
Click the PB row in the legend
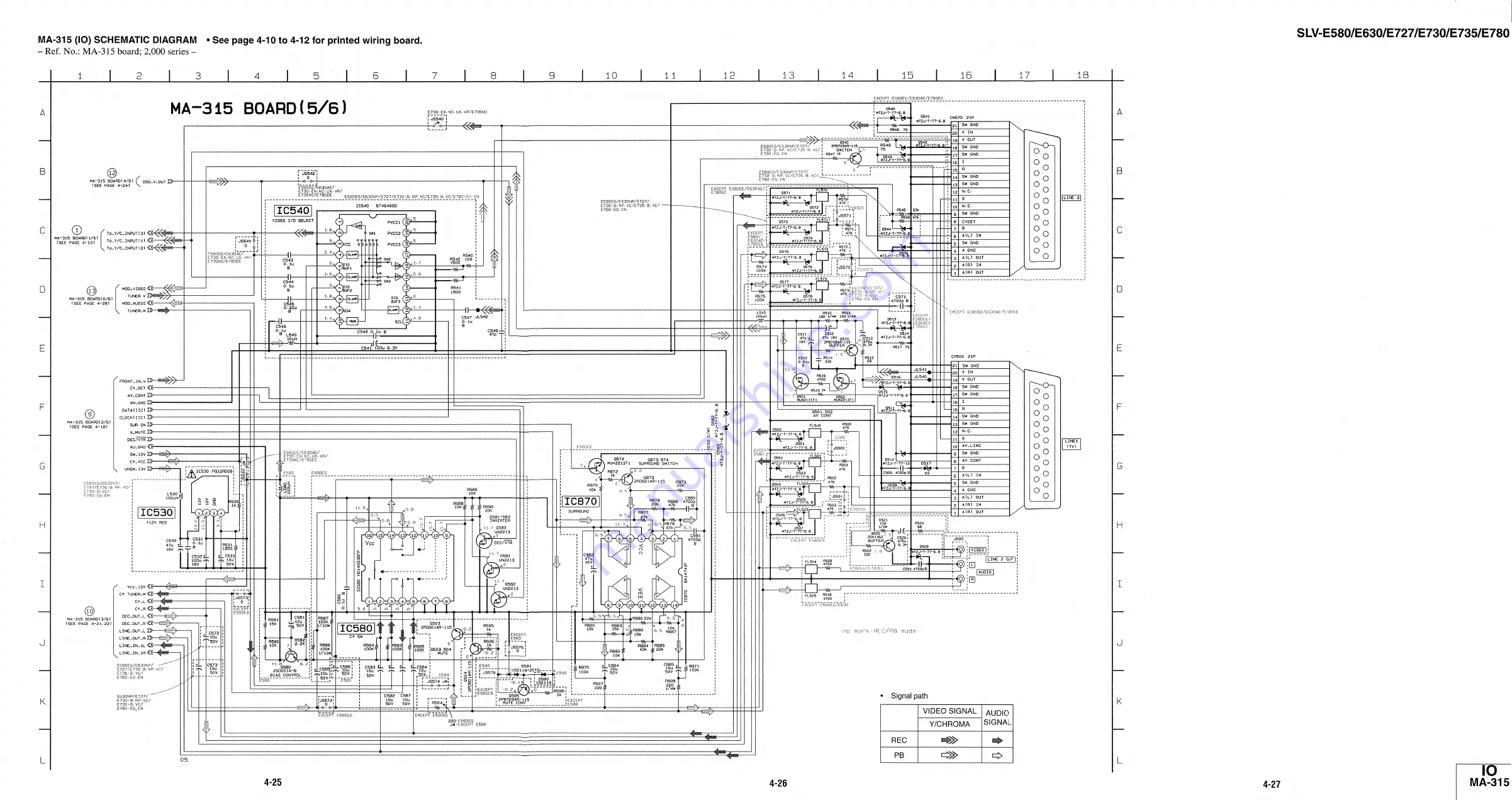(x=946, y=755)
